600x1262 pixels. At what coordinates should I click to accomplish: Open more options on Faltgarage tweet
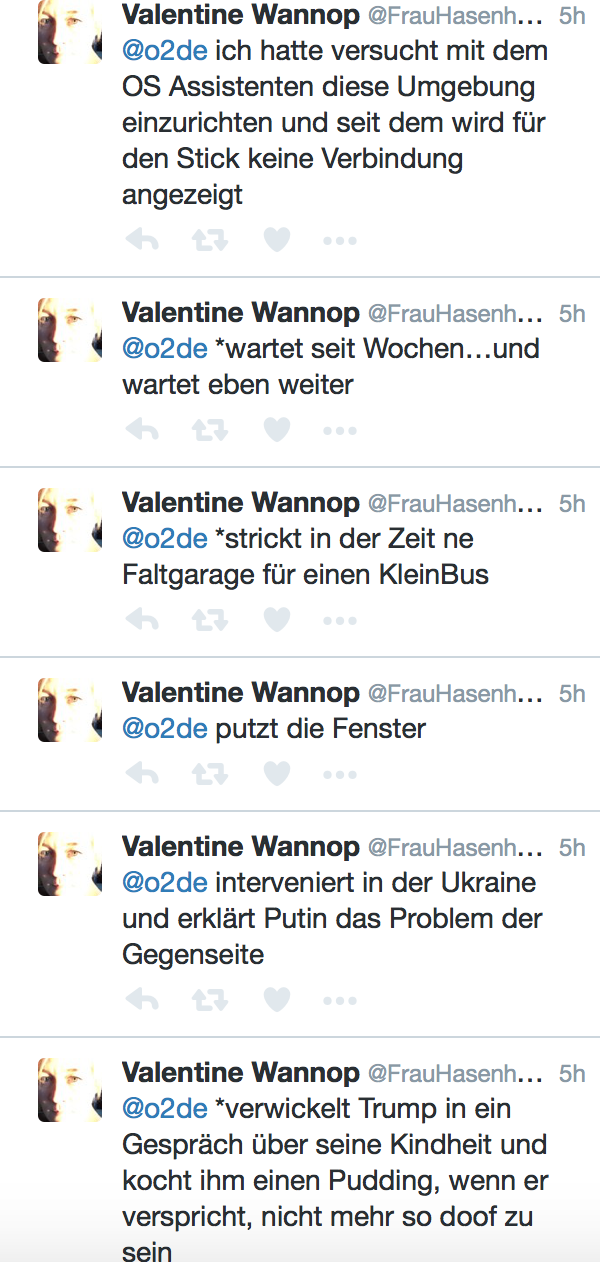click(340, 621)
